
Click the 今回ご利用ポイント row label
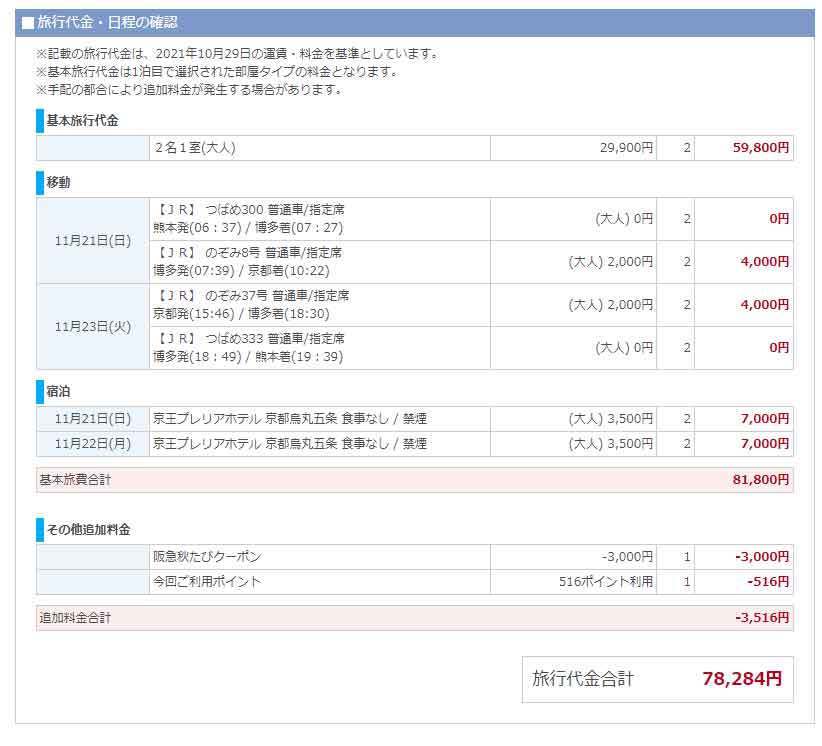(207, 582)
